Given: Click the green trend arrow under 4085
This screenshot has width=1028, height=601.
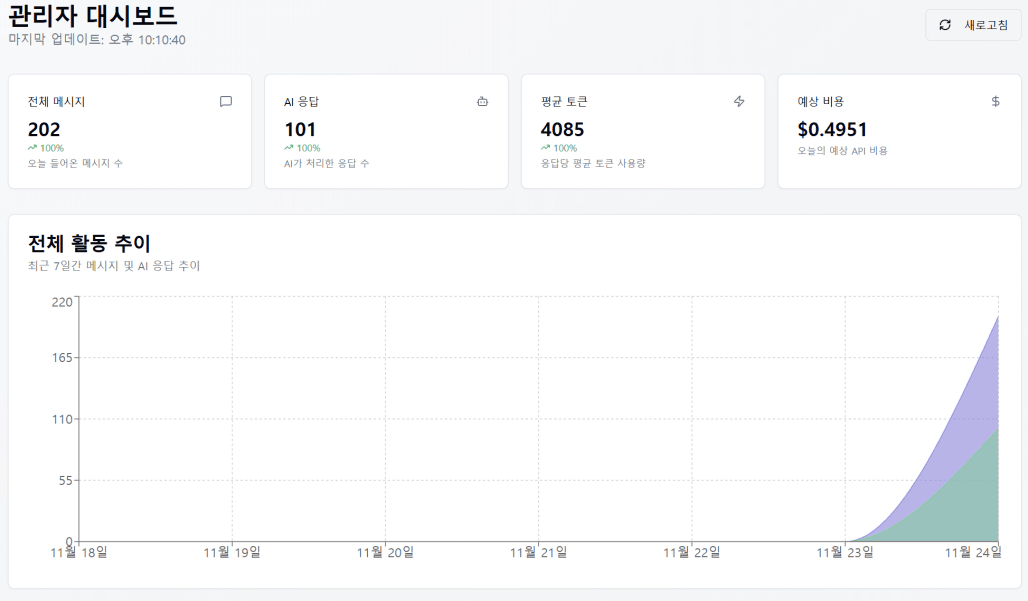Looking at the screenshot, I should pos(545,147).
